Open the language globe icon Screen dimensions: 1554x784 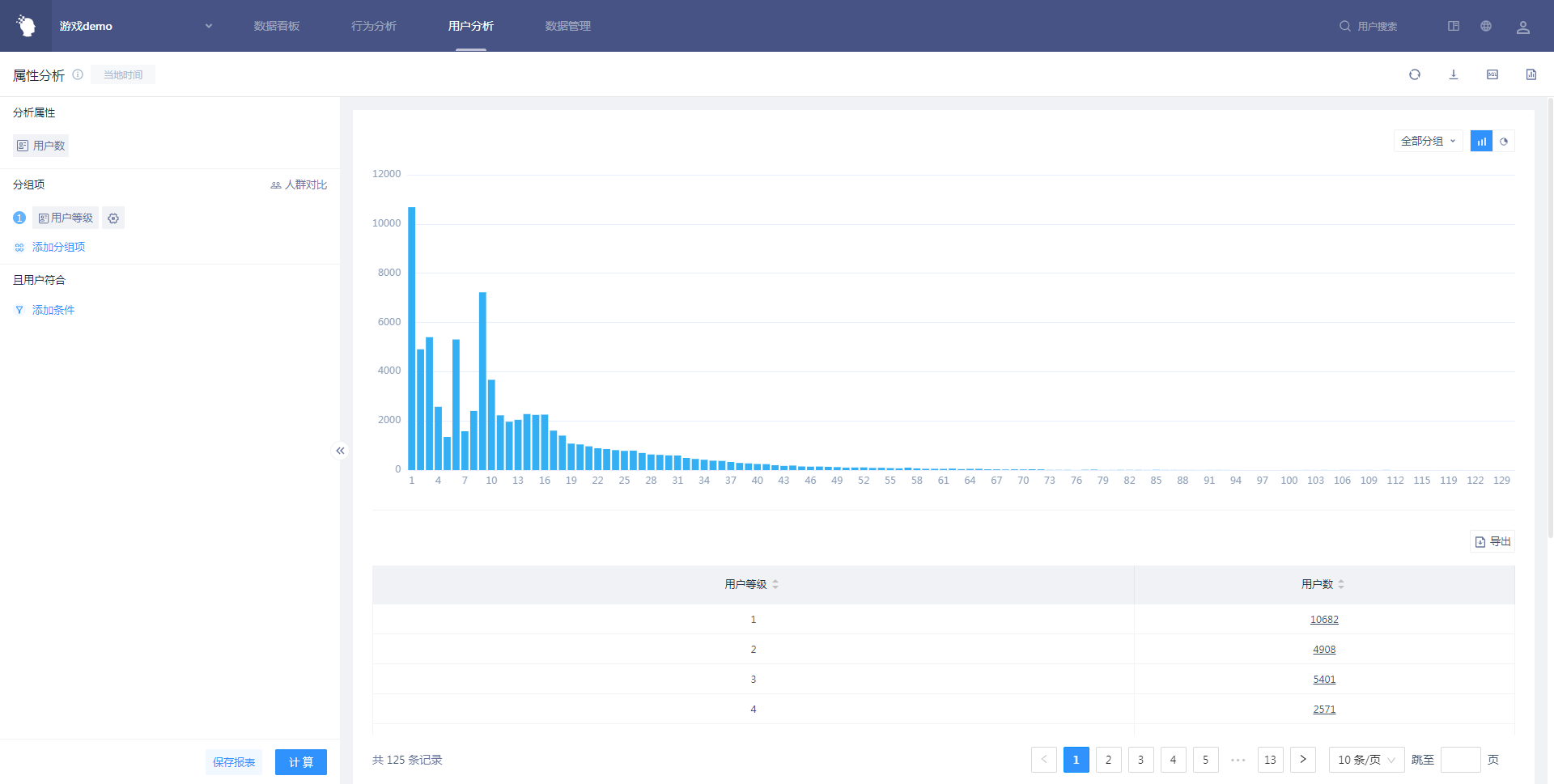tap(1486, 26)
